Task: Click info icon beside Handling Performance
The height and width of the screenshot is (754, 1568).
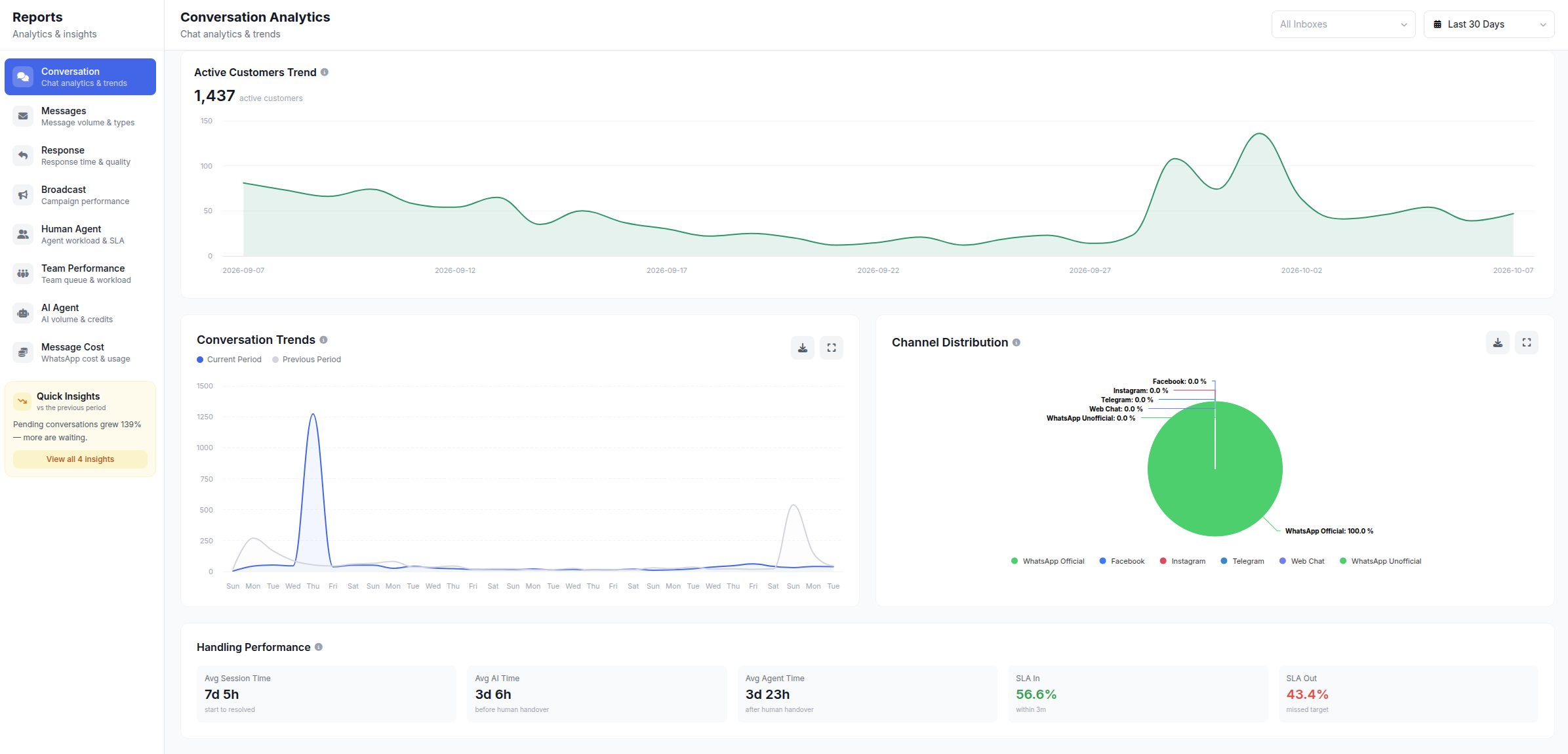Action: [x=319, y=647]
